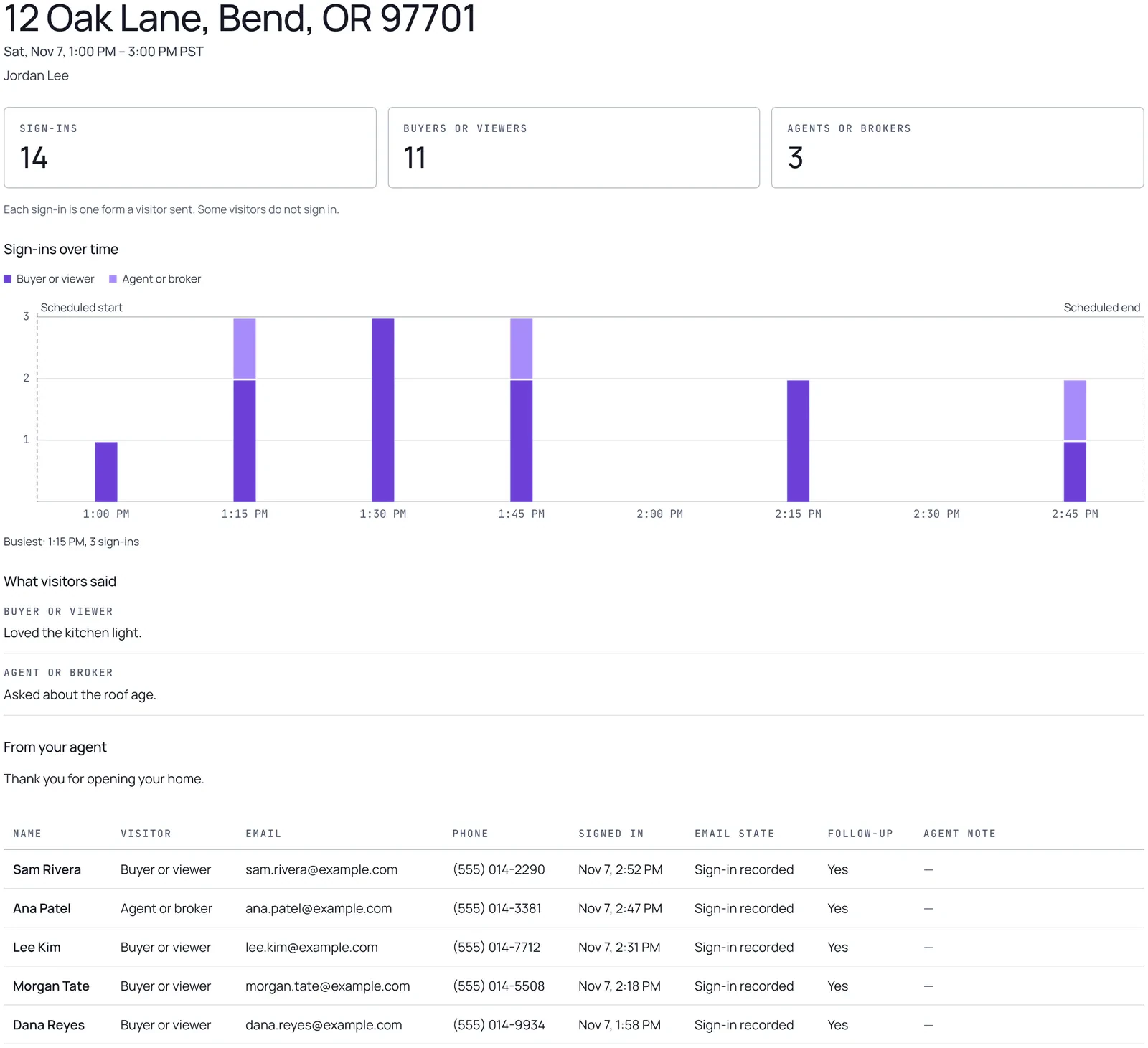Select the Buyers or Viewers card showing 11
This screenshot has height=1048, width=1148.
tap(574, 148)
